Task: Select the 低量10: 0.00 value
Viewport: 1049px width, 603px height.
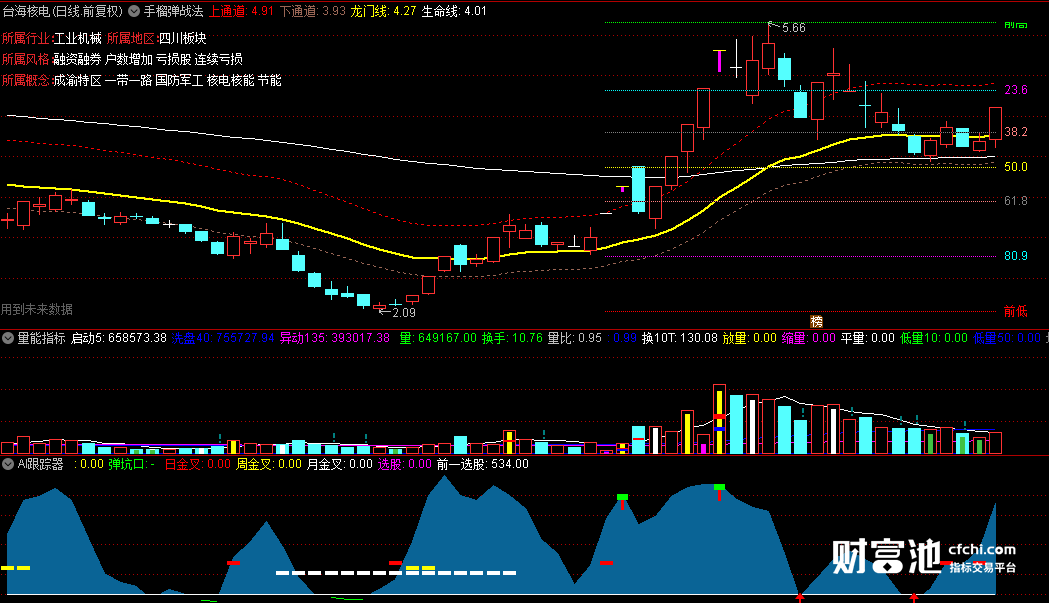Action: pyautogui.click(x=934, y=338)
